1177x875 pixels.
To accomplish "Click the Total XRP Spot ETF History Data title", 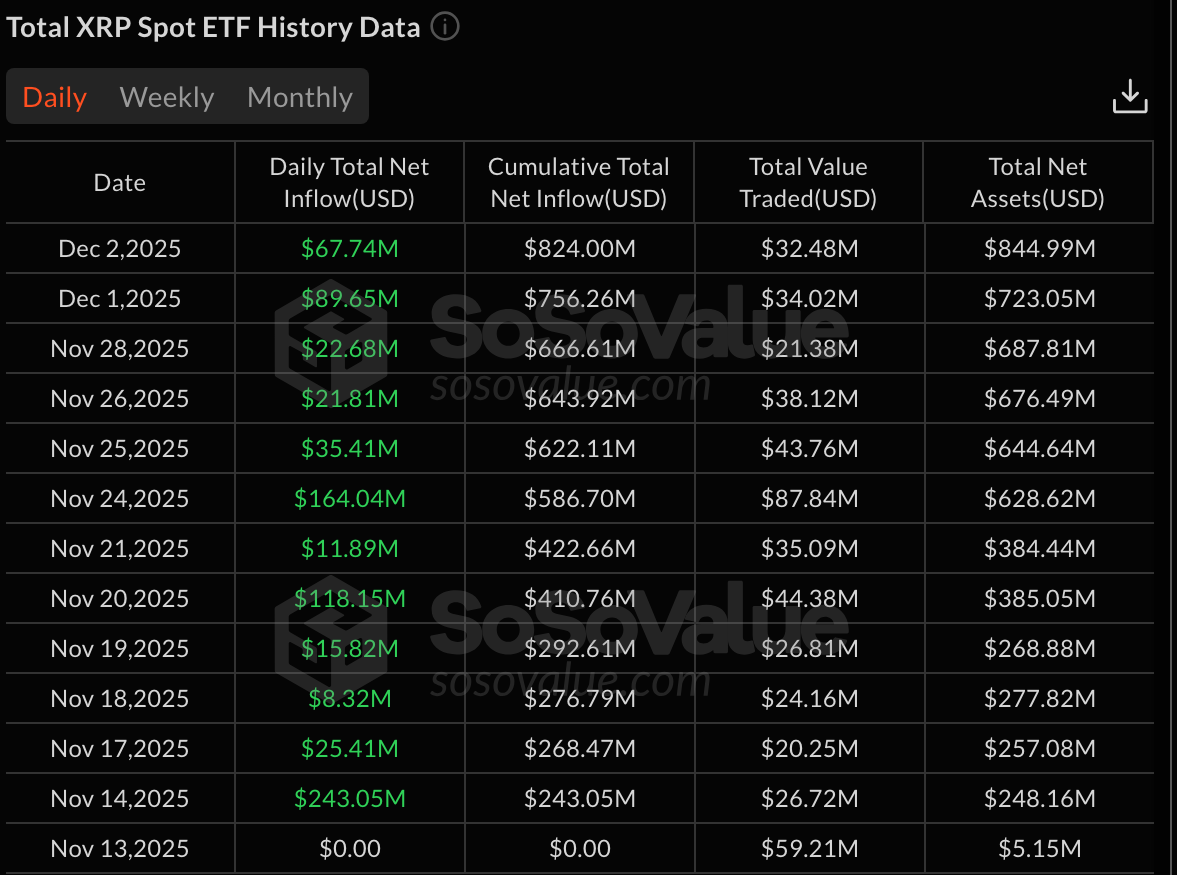I will point(213,28).
